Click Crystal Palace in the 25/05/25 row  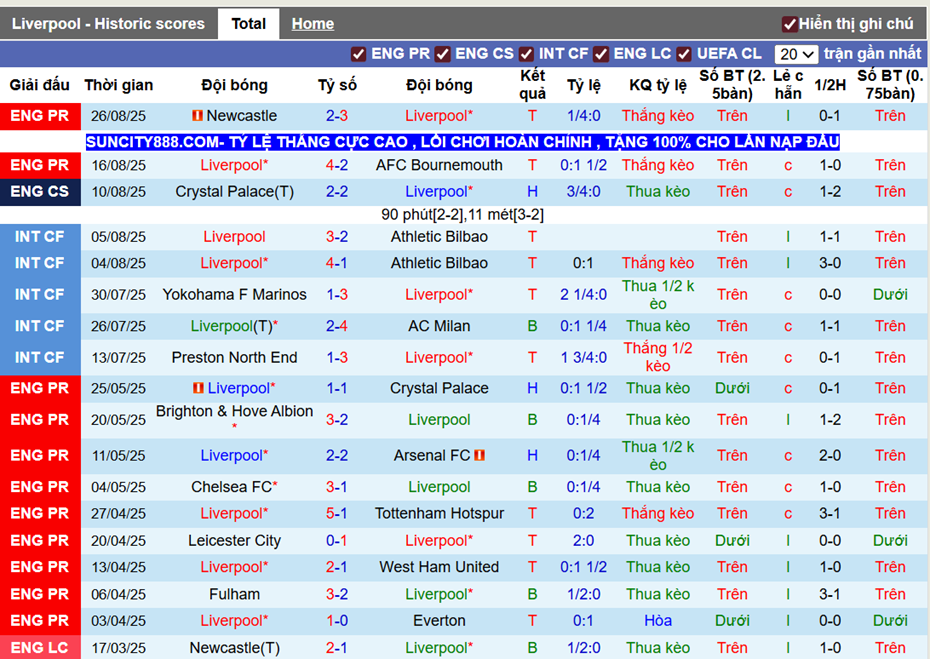coord(439,388)
